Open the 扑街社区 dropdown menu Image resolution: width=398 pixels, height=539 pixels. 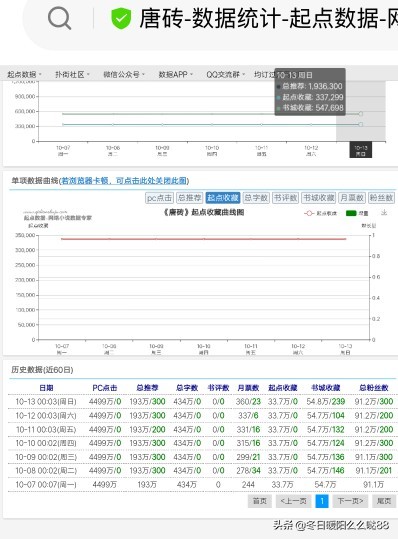(72, 75)
